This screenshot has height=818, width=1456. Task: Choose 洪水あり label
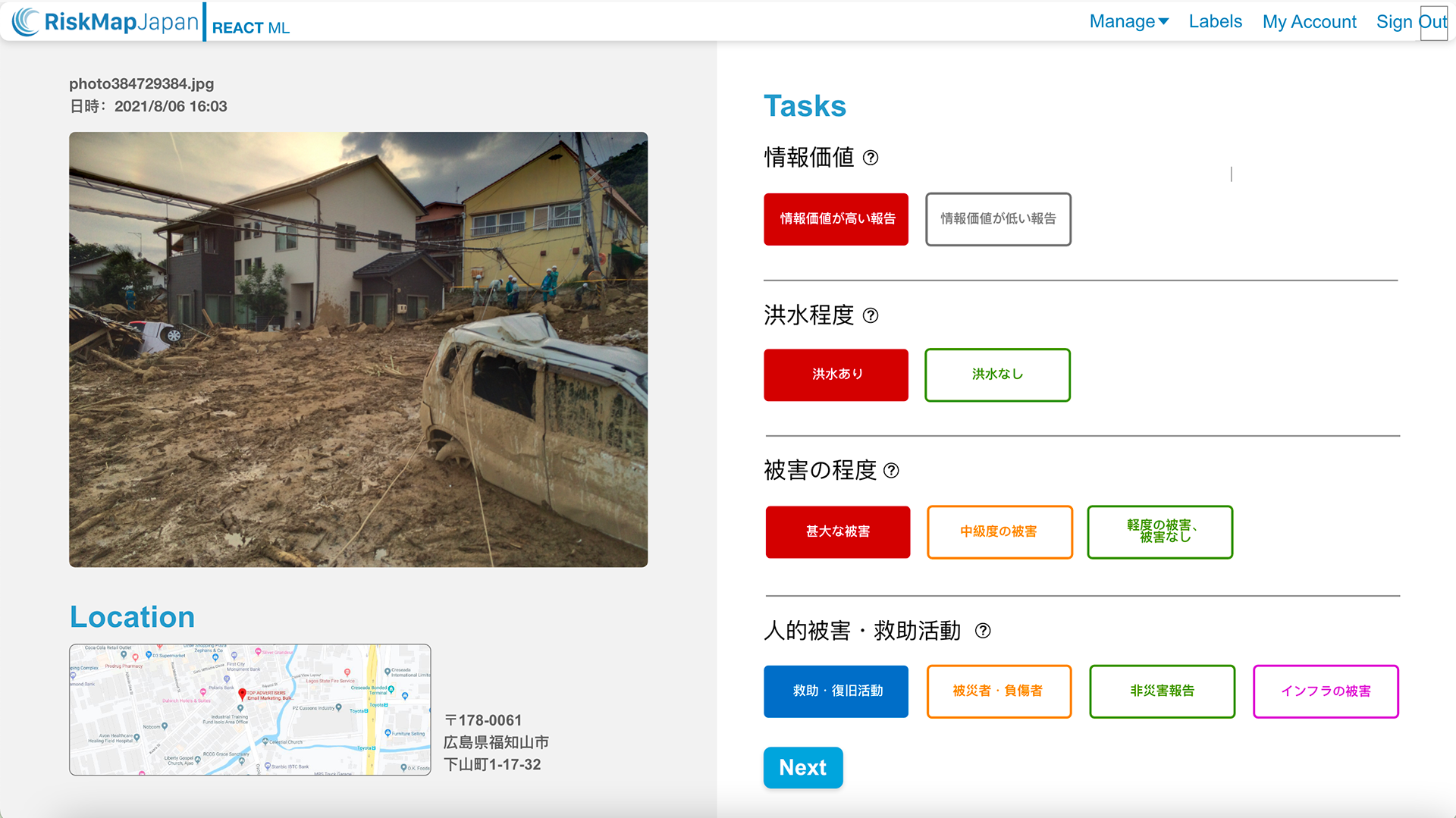(836, 375)
